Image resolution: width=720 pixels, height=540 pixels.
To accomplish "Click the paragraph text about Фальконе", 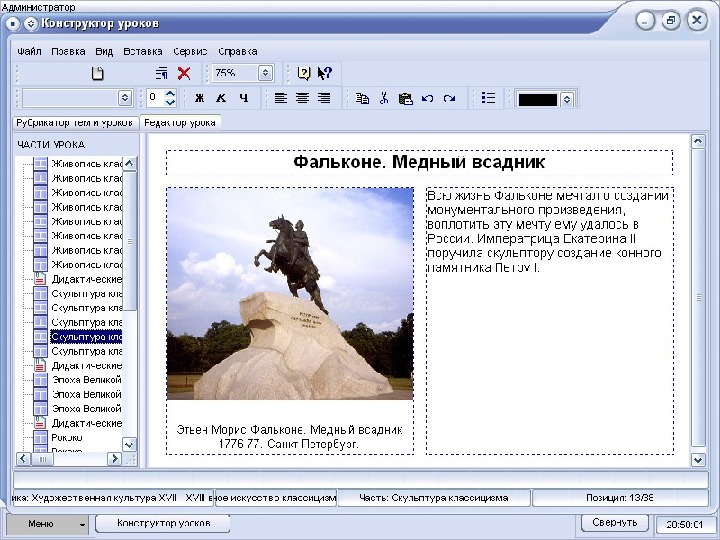I will coord(547,231).
